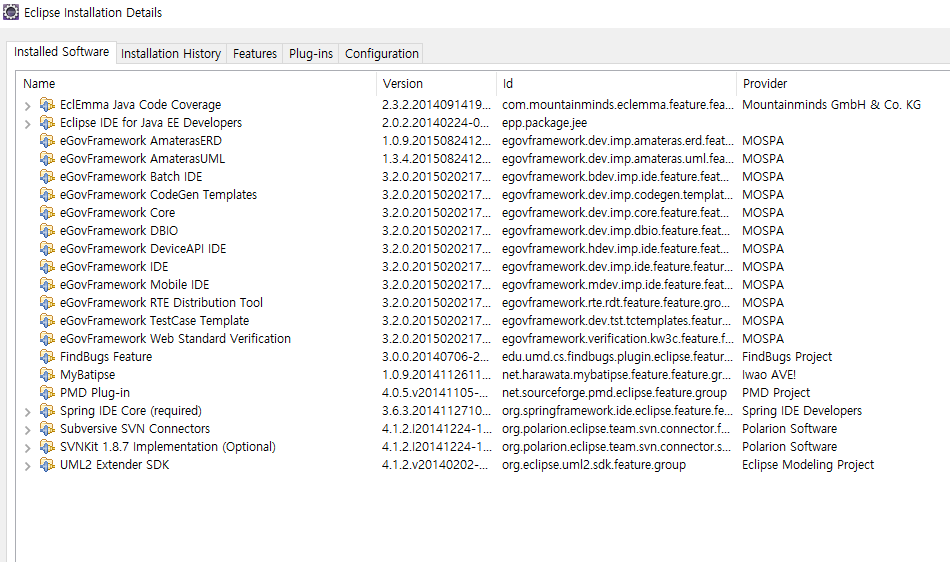Expand the Subversive SVN Connectors node

(27, 430)
